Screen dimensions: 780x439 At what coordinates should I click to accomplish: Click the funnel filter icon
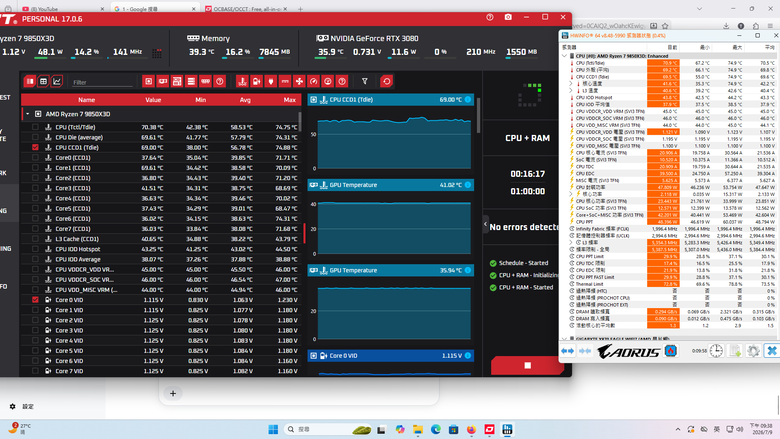point(365,81)
